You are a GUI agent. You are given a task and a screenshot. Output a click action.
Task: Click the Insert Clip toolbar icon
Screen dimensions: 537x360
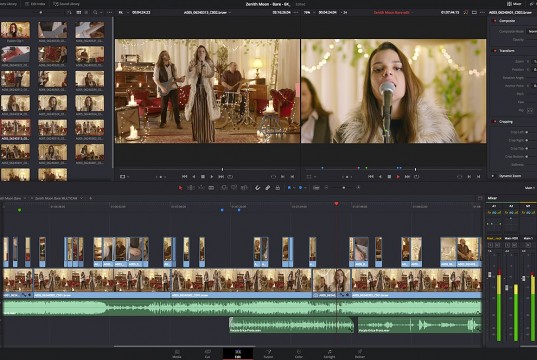click(224, 188)
